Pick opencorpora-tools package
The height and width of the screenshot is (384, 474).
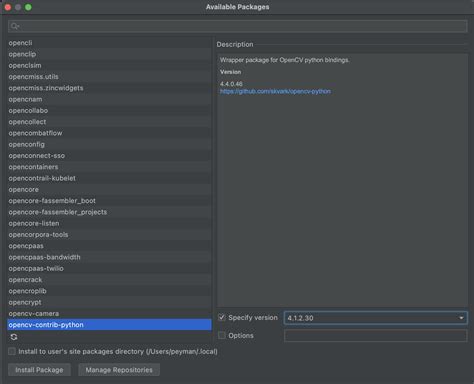109,235
